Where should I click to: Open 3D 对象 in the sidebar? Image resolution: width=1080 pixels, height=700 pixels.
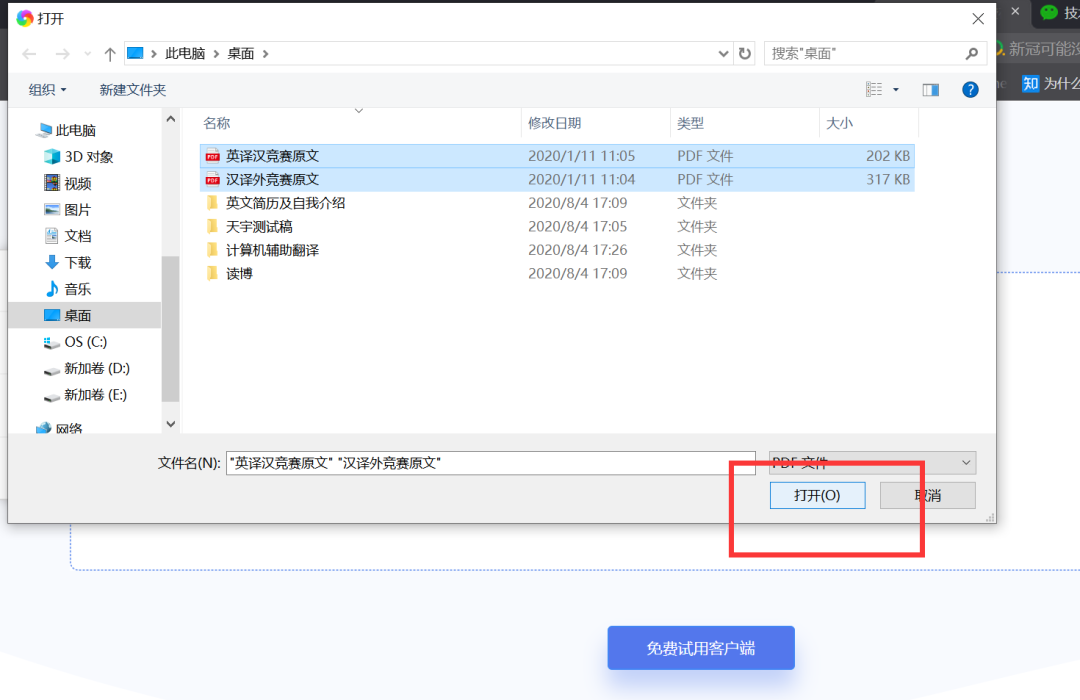click(x=79, y=156)
